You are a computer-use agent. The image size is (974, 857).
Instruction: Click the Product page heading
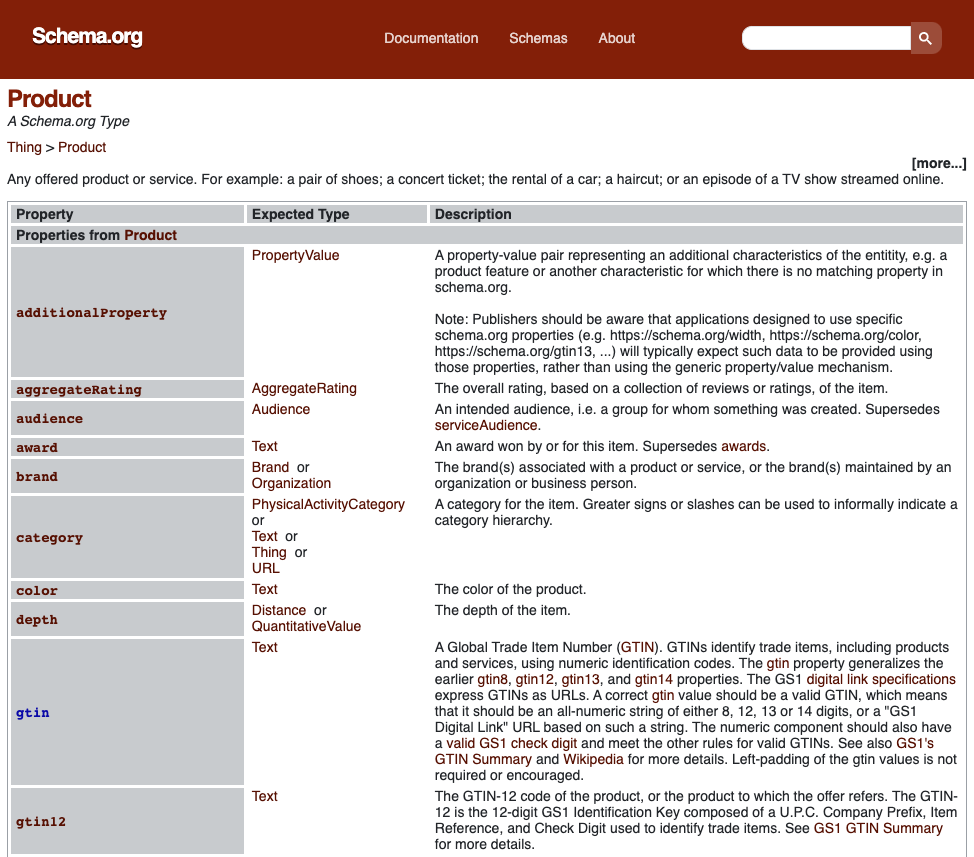click(49, 99)
